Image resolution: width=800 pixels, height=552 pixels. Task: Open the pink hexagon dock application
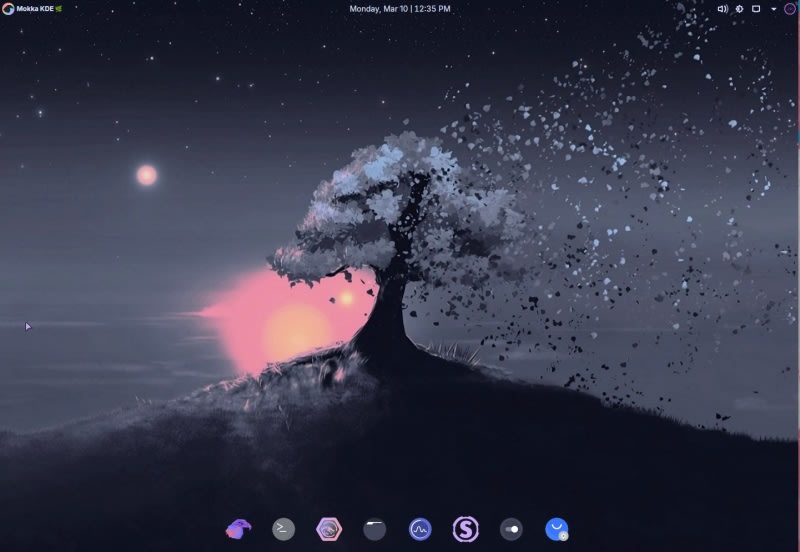(x=328, y=529)
